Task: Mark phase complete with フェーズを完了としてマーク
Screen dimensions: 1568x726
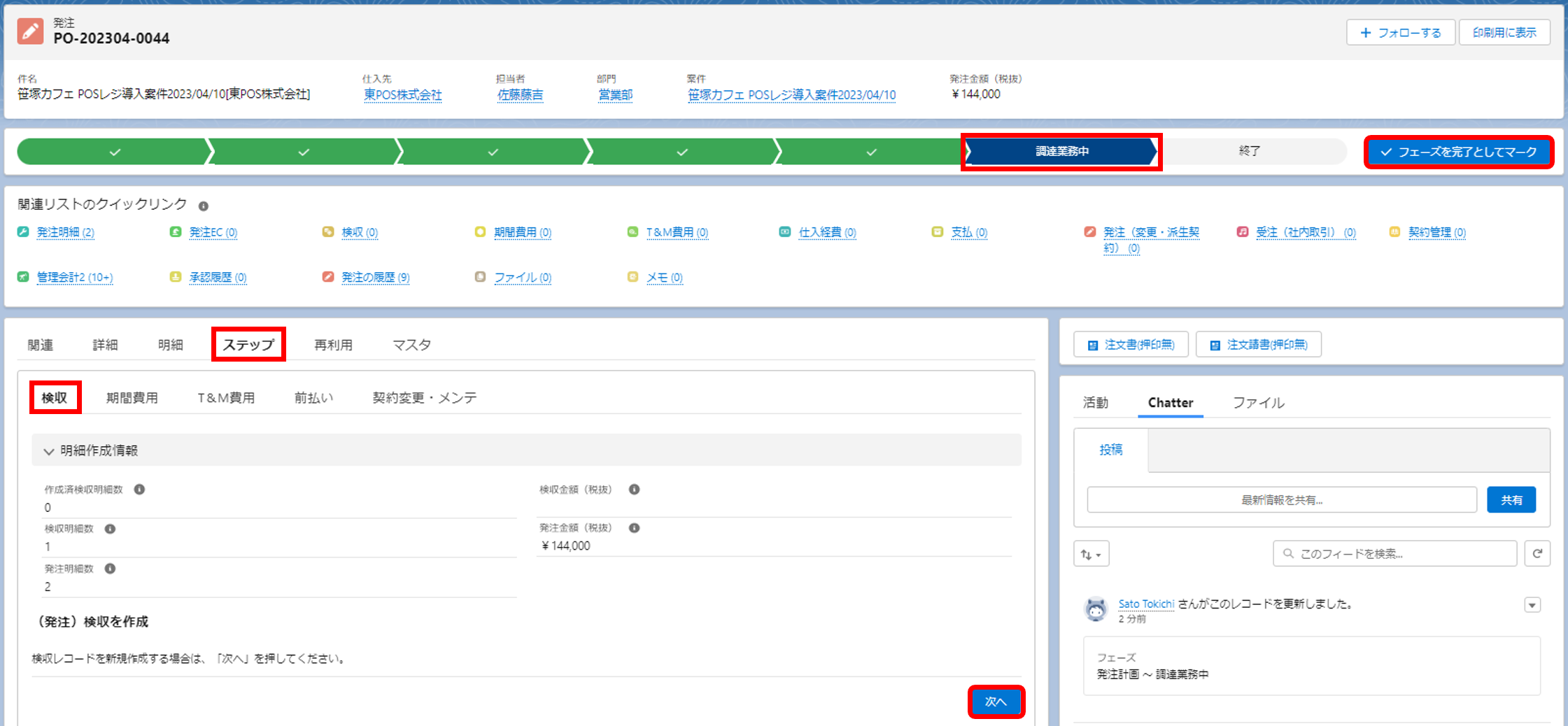Action: [x=1459, y=152]
